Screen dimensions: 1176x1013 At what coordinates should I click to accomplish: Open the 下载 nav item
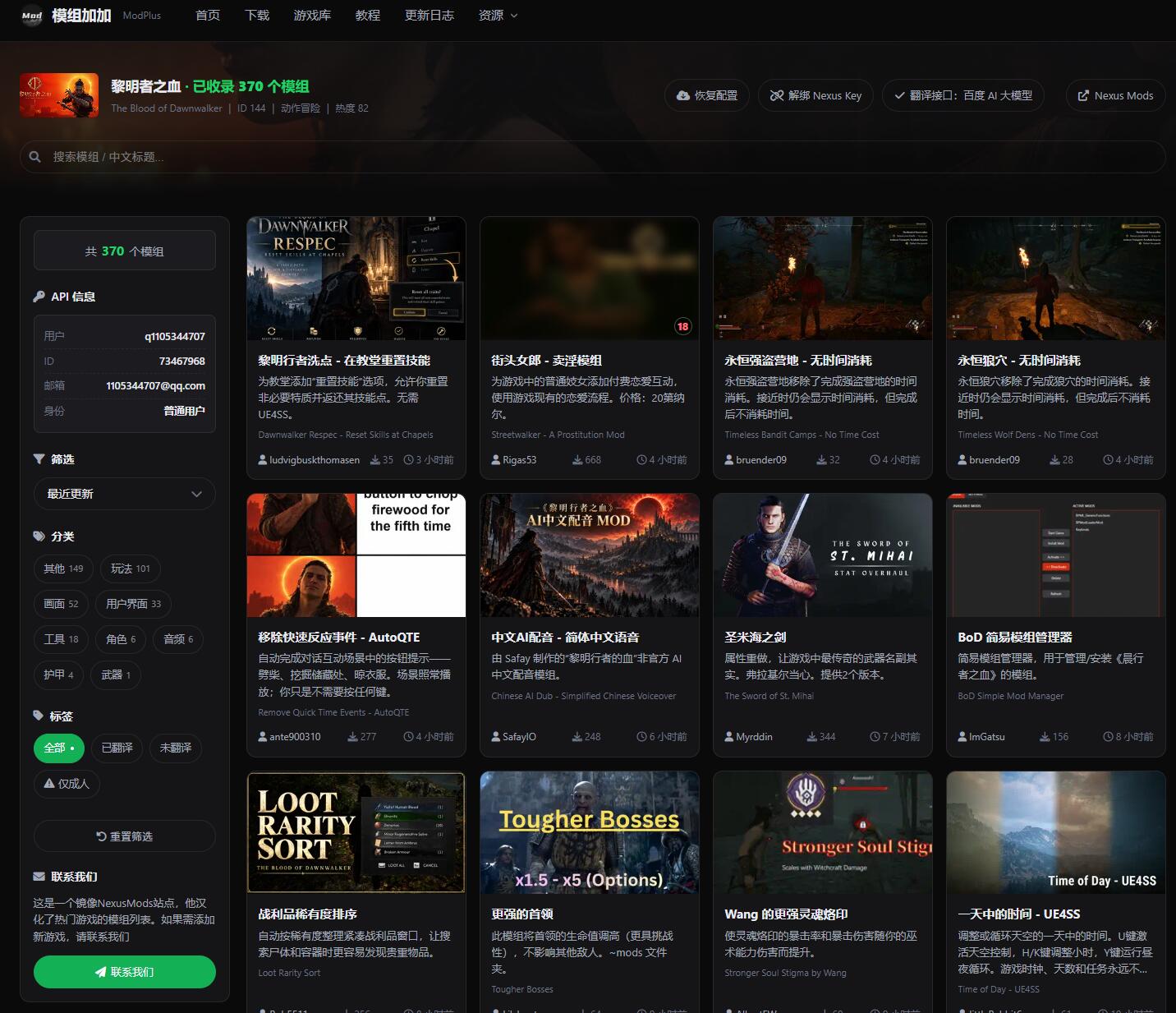(x=257, y=15)
